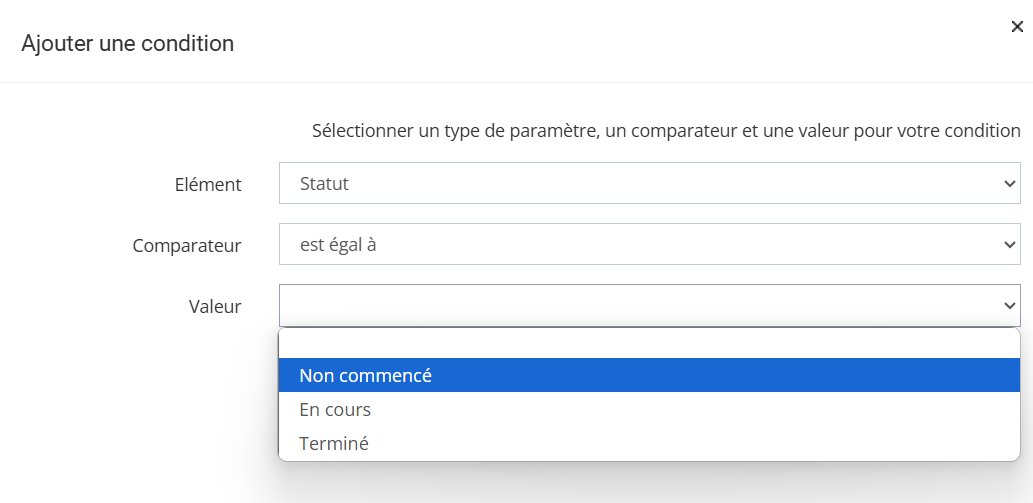
Task: Click the Elément field label
Action: 208,185
